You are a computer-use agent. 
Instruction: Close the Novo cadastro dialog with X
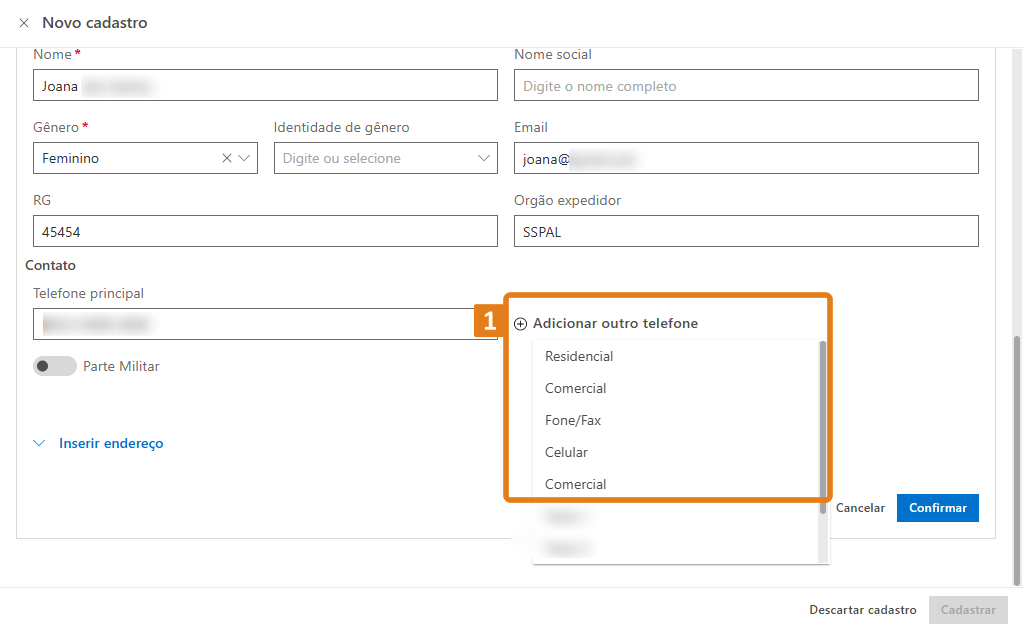24,23
